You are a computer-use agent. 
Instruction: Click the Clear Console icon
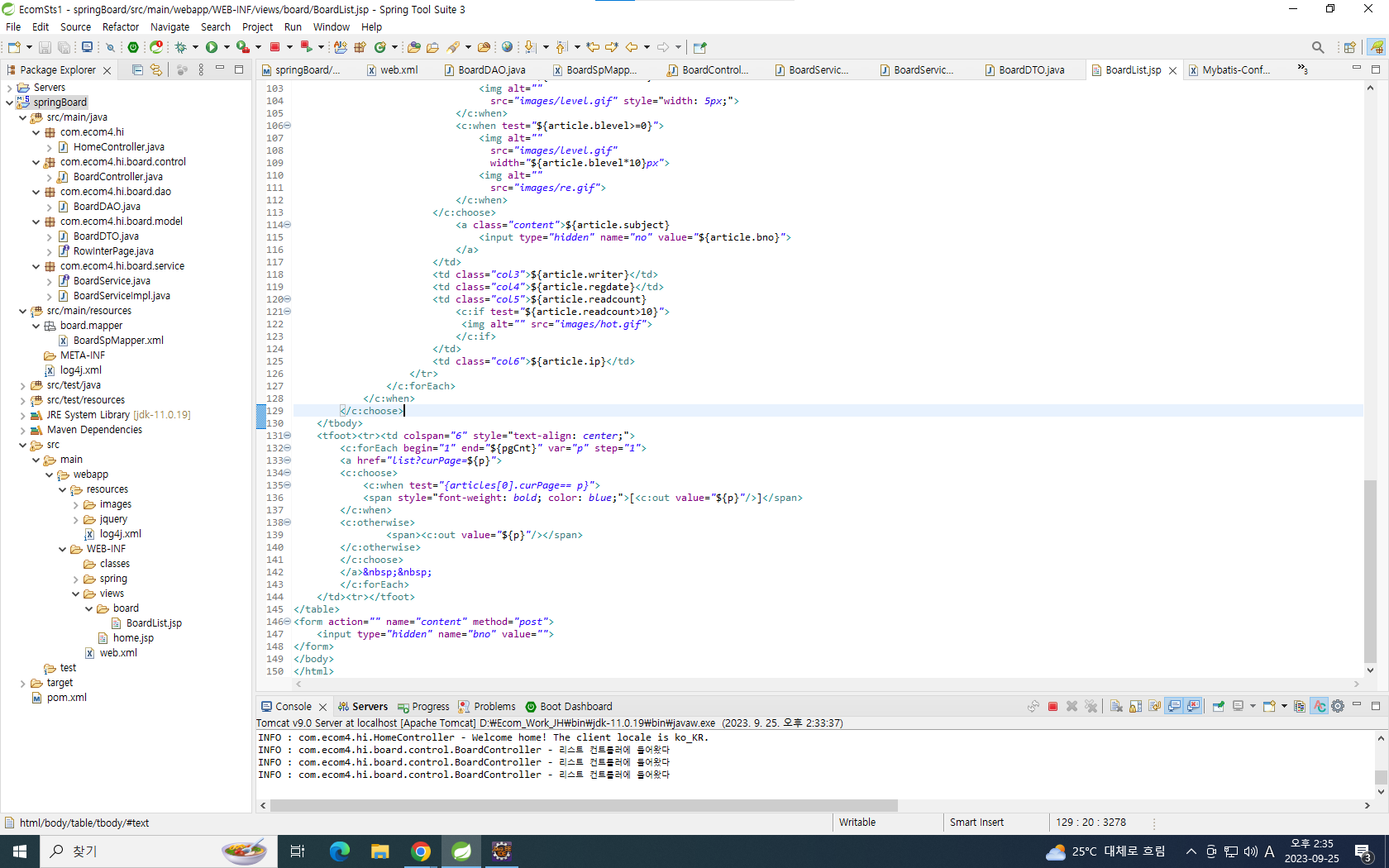tap(1116, 707)
